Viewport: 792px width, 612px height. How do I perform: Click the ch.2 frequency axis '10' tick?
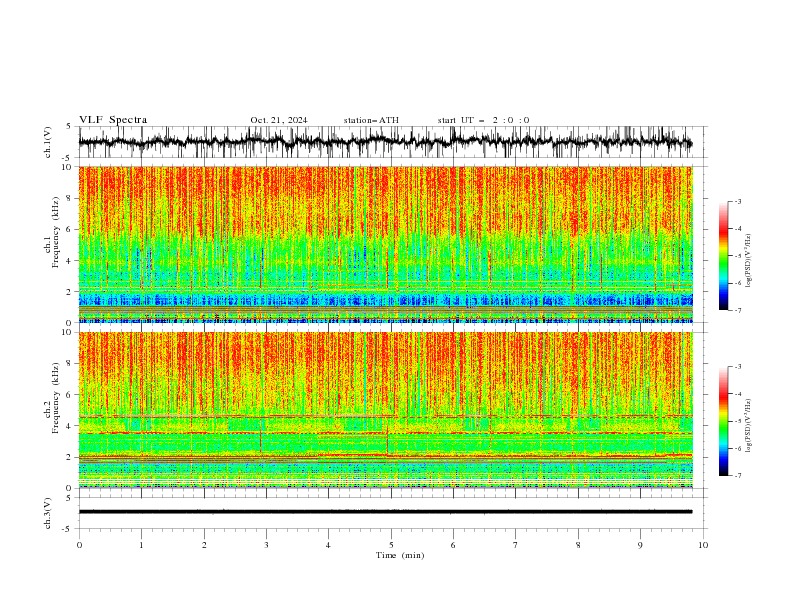[68, 332]
